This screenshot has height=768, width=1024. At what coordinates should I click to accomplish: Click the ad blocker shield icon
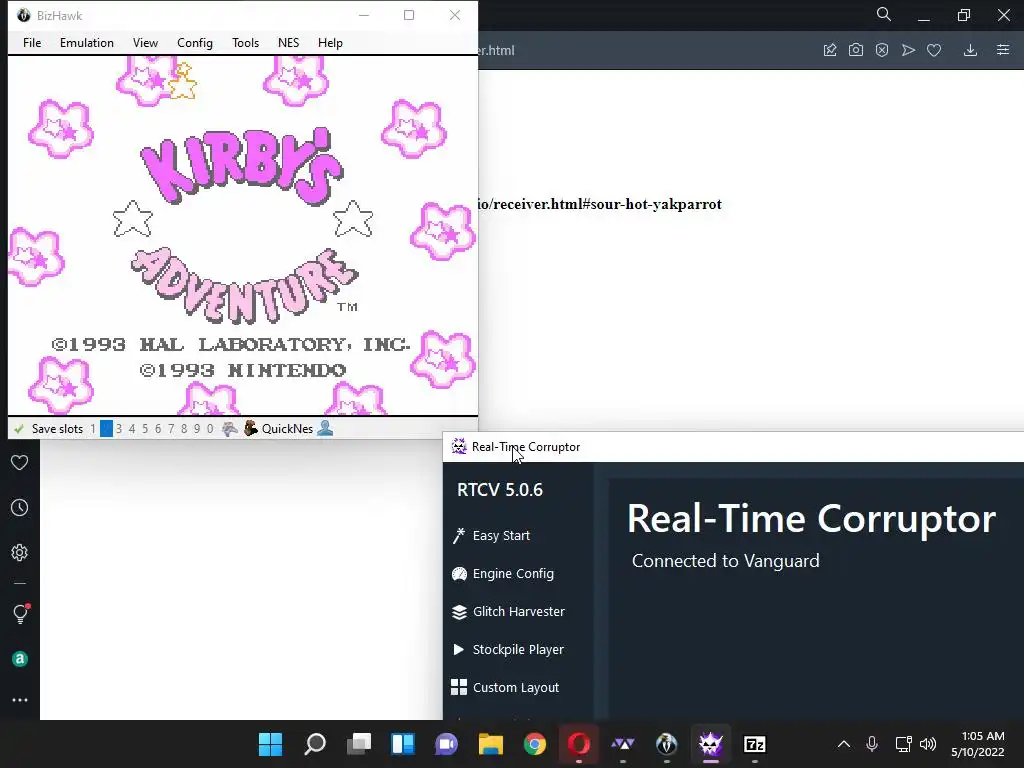click(882, 50)
